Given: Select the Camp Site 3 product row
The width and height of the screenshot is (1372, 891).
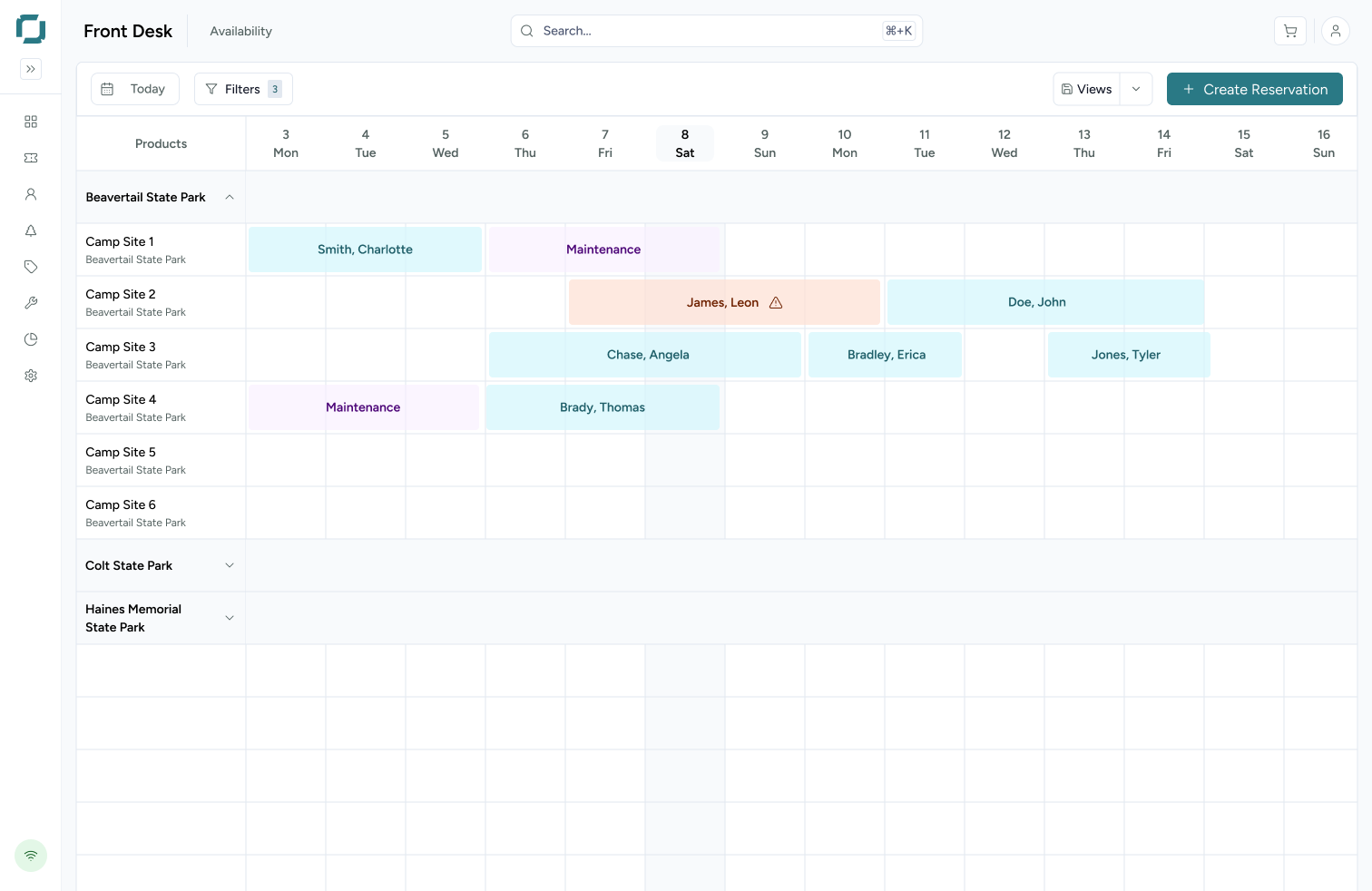Looking at the screenshot, I should coord(161,355).
